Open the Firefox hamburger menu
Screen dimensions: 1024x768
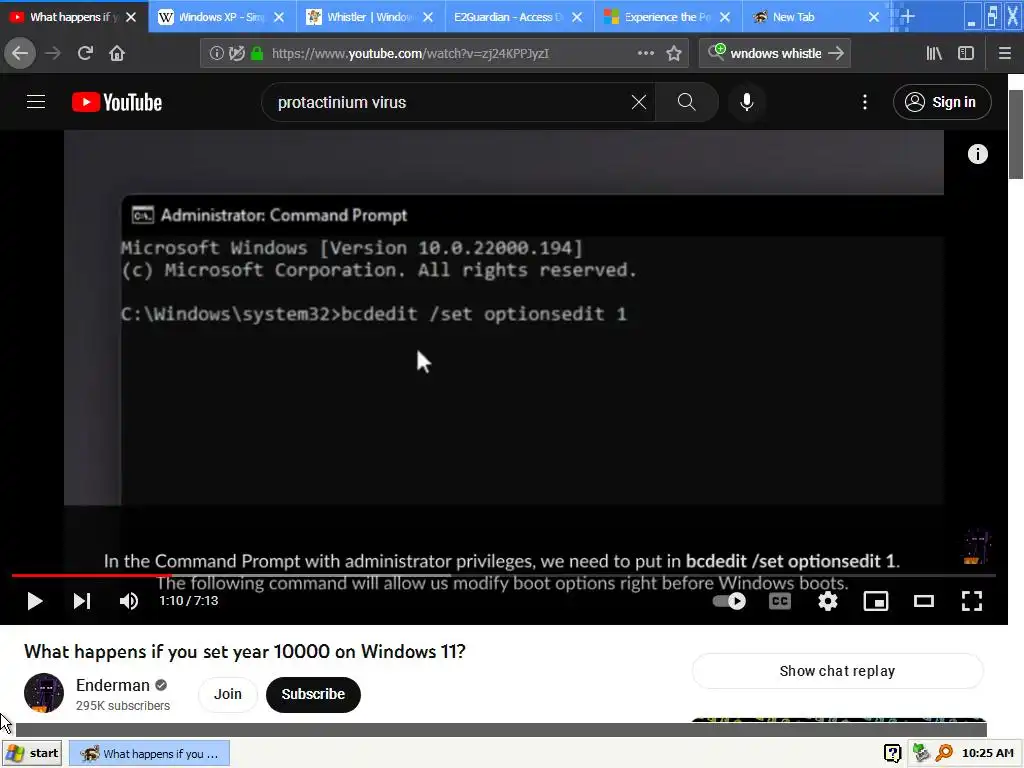point(1005,54)
